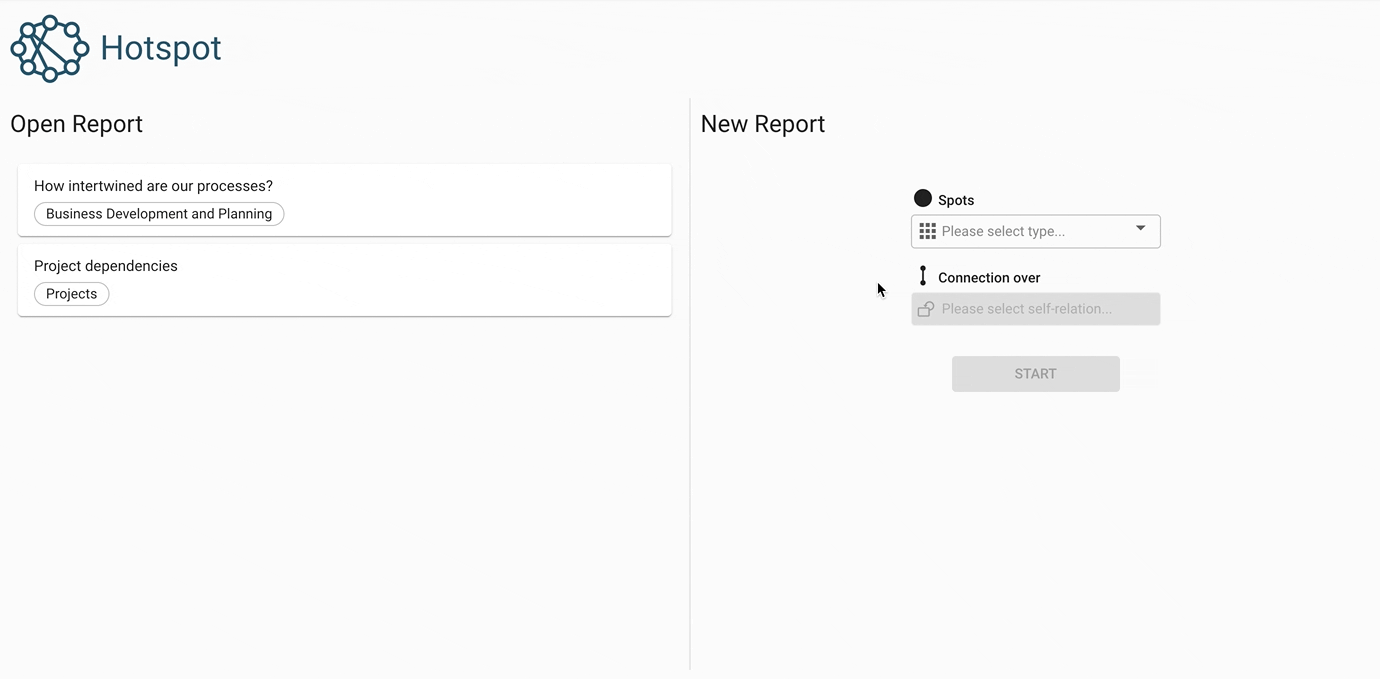This screenshot has height=679, width=1380.
Task: Open 'How intertwined are our processes?' report
Action: coord(153,186)
